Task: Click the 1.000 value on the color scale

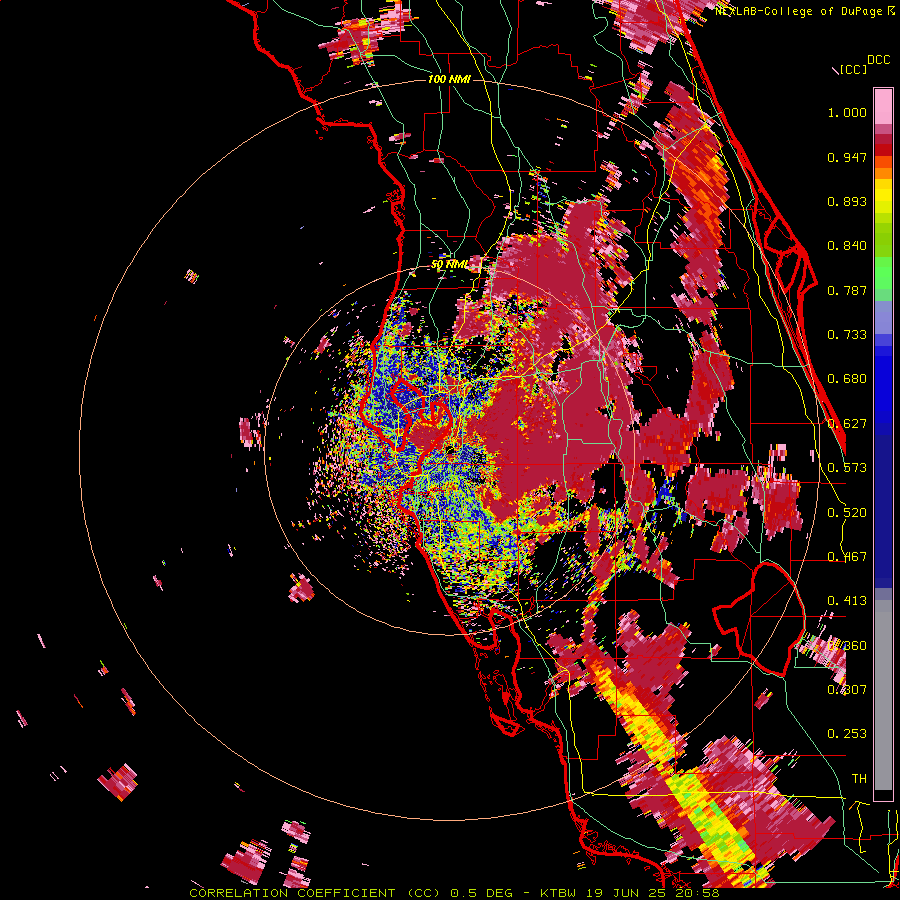Action: (x=847, y=112)
